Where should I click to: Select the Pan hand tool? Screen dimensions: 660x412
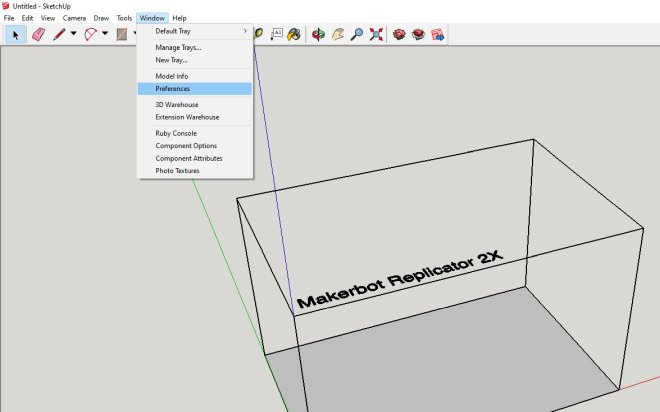(338, 35)
